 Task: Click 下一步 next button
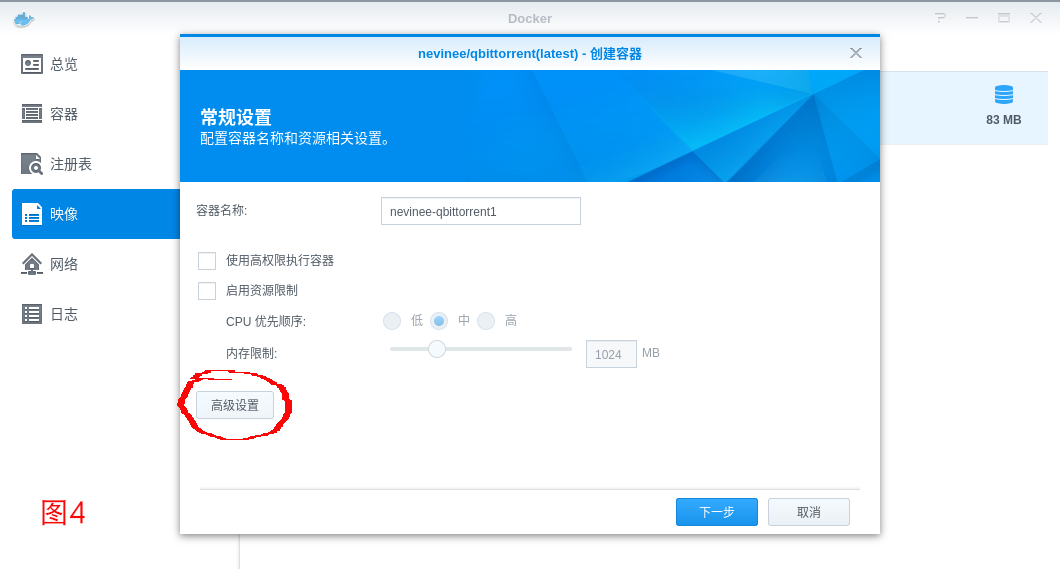717,512
